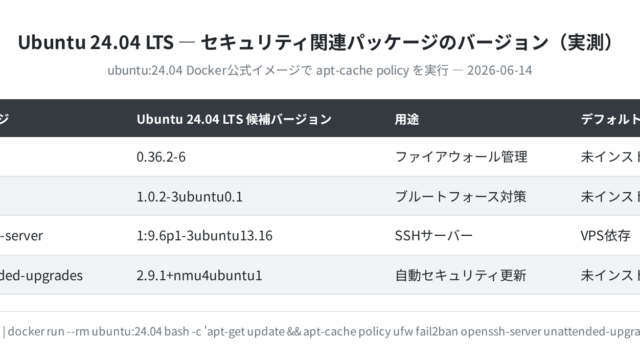
Task: Click the docker run command footnote text
Action: pyautogui.click(x=321, y=331)
